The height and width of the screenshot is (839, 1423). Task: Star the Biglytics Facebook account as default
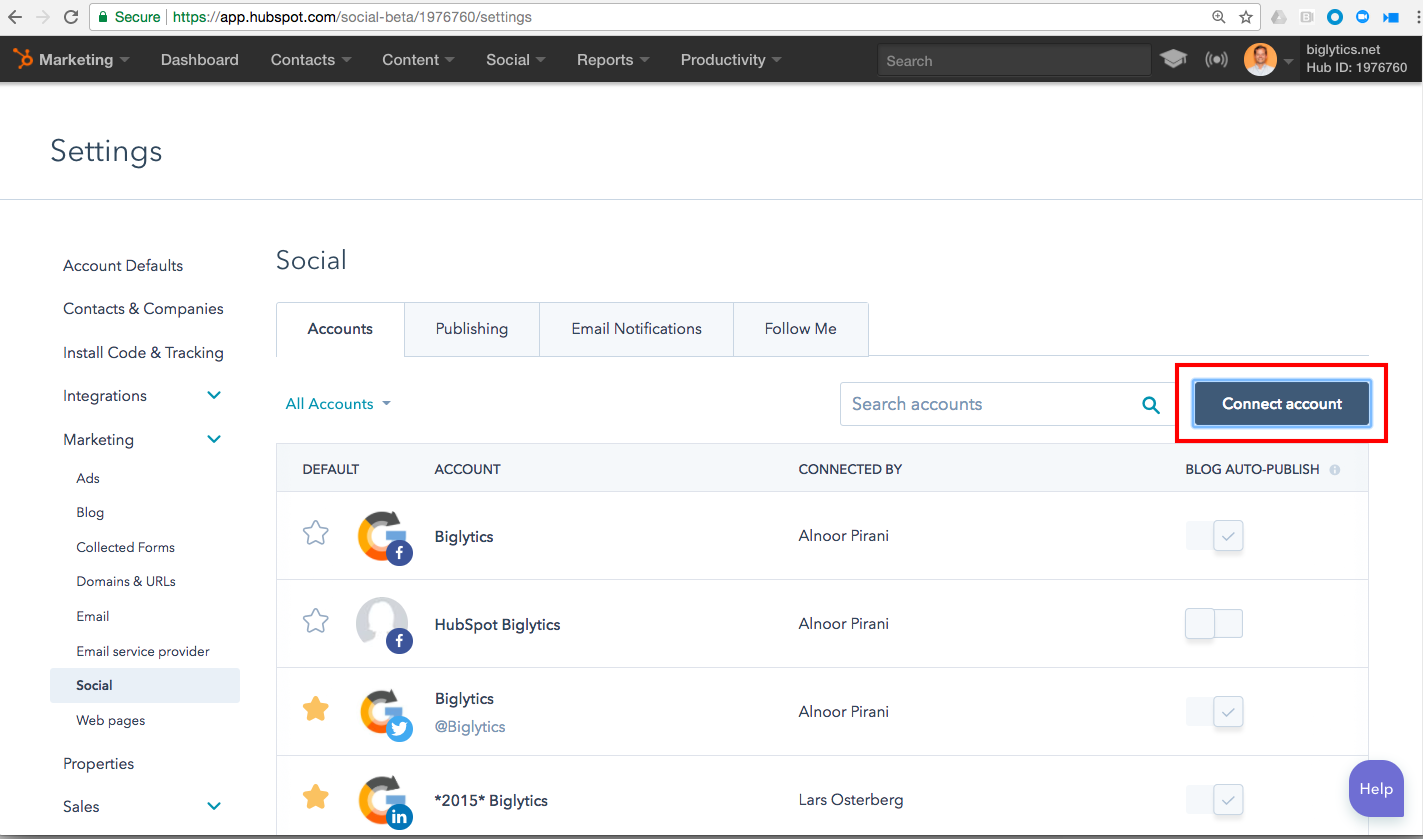point(316,533)
